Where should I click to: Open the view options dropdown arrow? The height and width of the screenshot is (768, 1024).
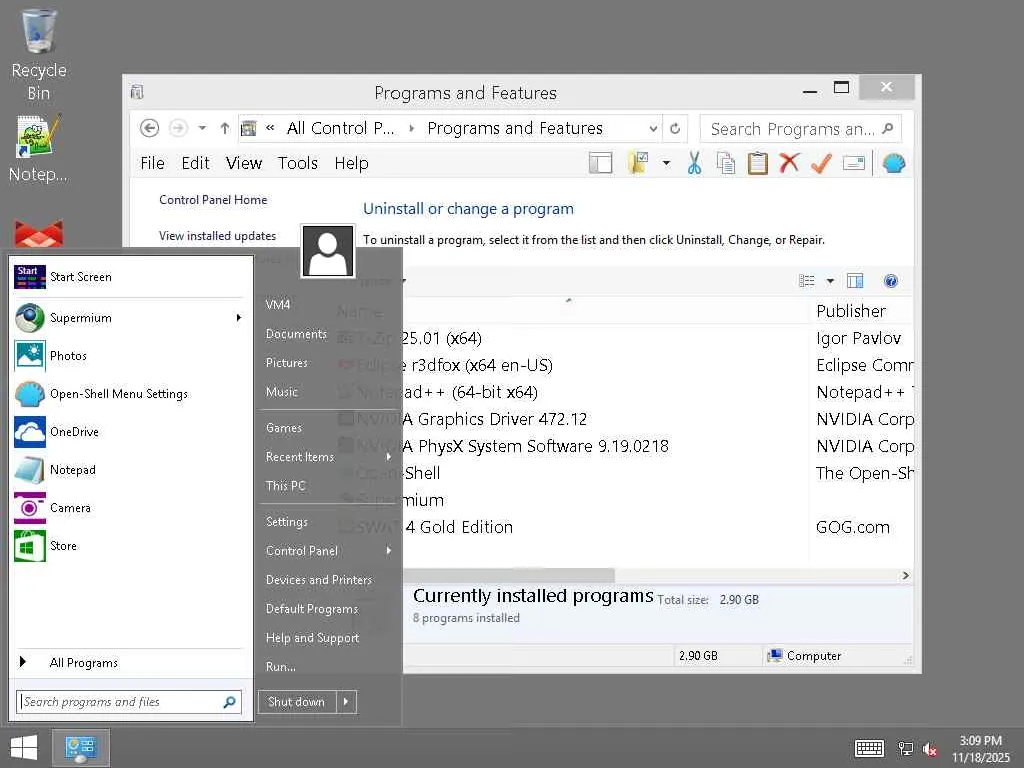pos(830,281)
